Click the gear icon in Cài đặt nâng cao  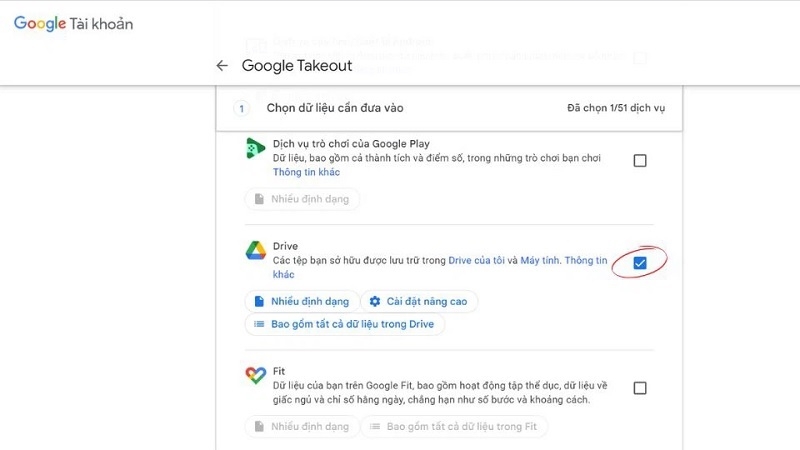[375, 301]
